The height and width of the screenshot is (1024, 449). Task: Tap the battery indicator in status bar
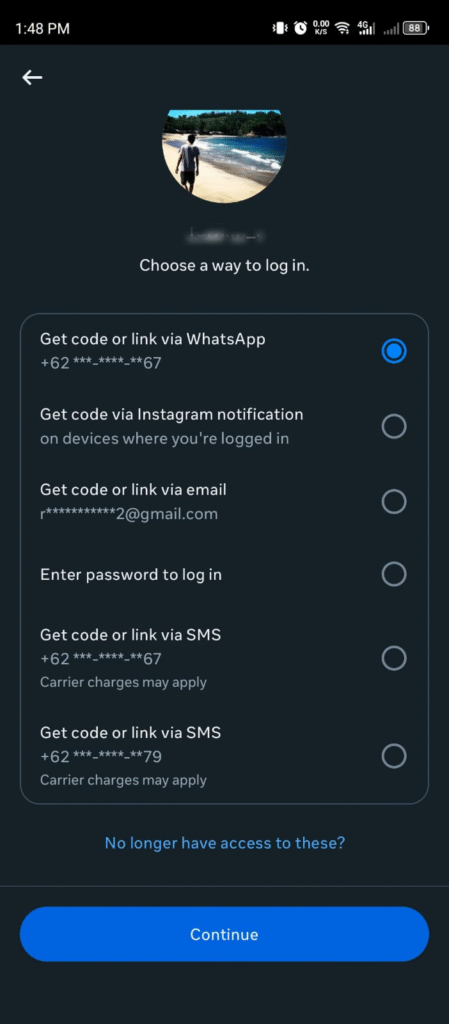tap(415, 28)
